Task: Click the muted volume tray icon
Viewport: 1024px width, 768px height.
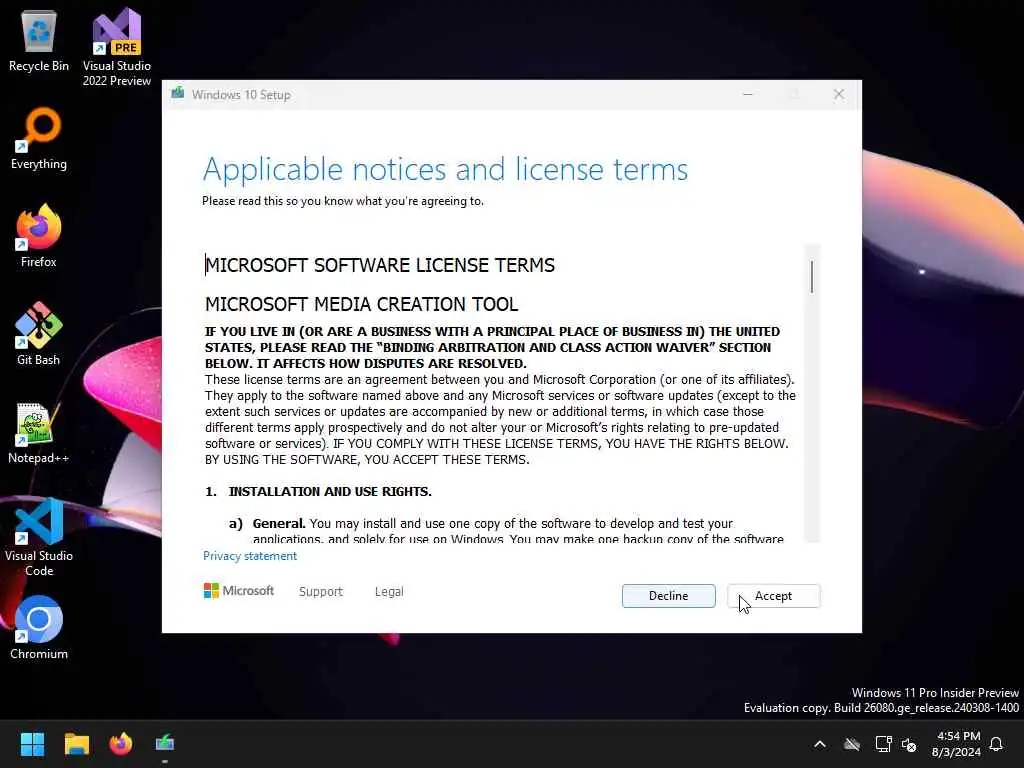Action: click(x=909, y=744)
